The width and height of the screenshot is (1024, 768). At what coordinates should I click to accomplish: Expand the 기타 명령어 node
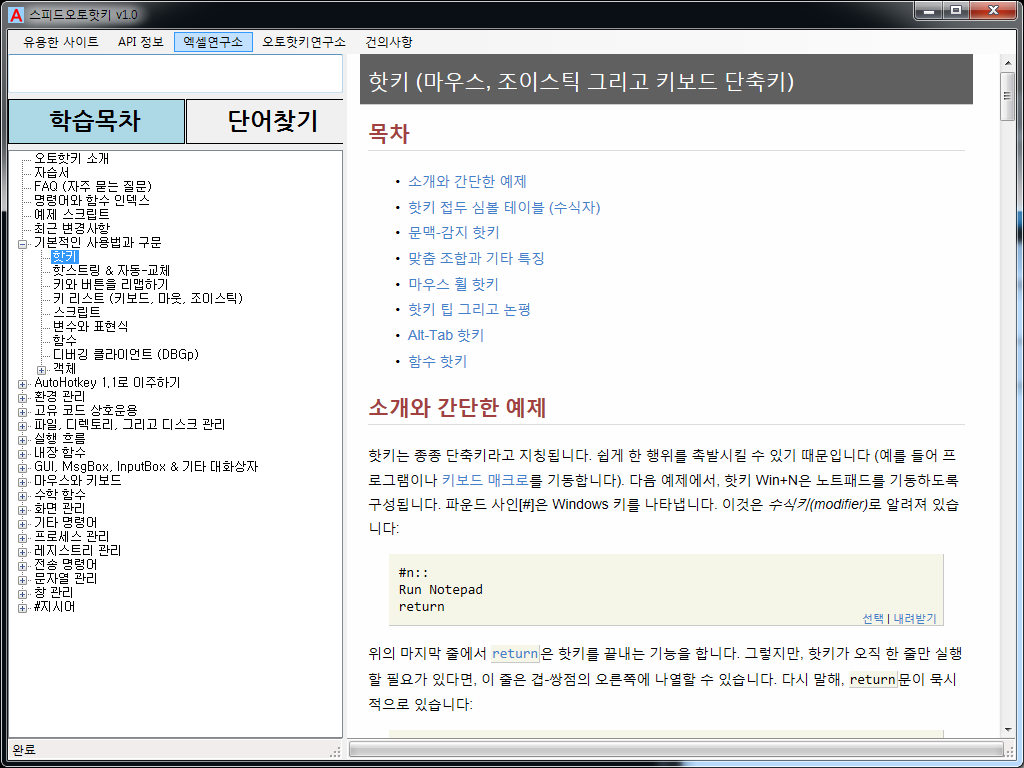[x=22, y=524]
